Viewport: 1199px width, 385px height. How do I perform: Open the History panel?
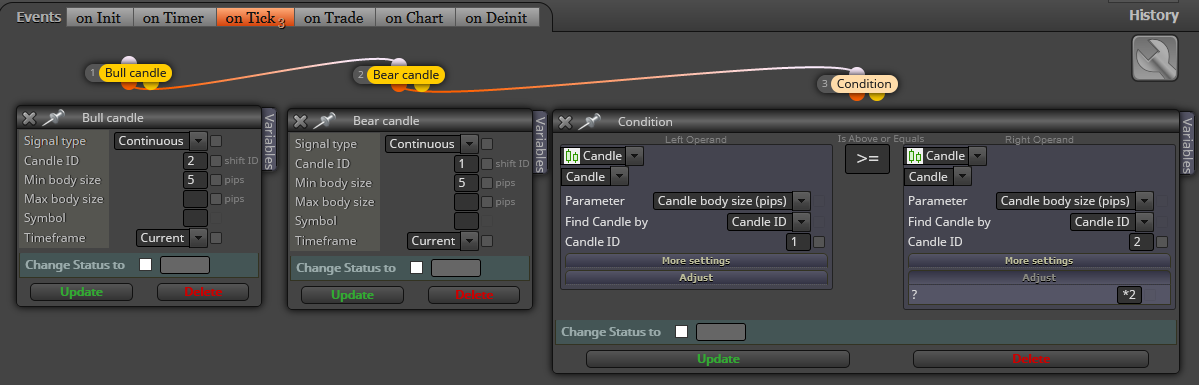[x=1154, y=15]
